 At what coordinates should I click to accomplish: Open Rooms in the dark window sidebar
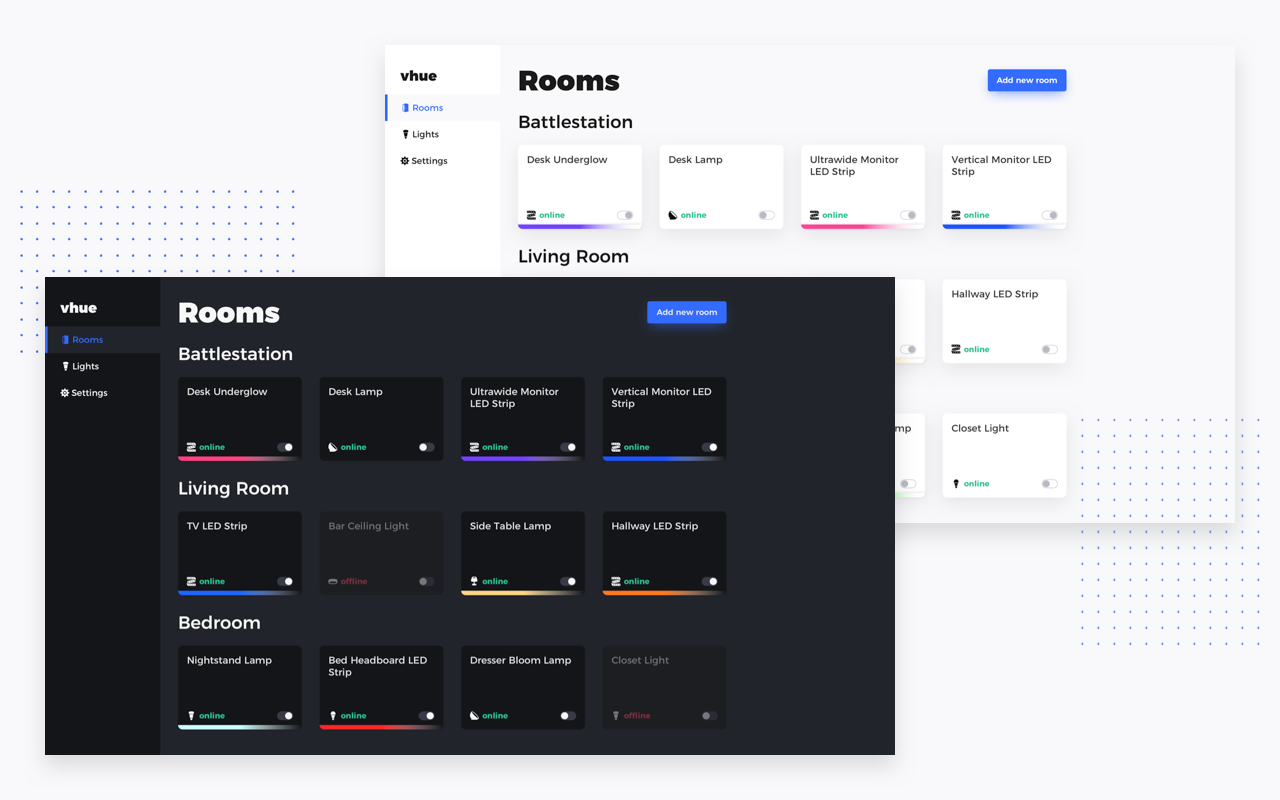[x=103, y=340]
